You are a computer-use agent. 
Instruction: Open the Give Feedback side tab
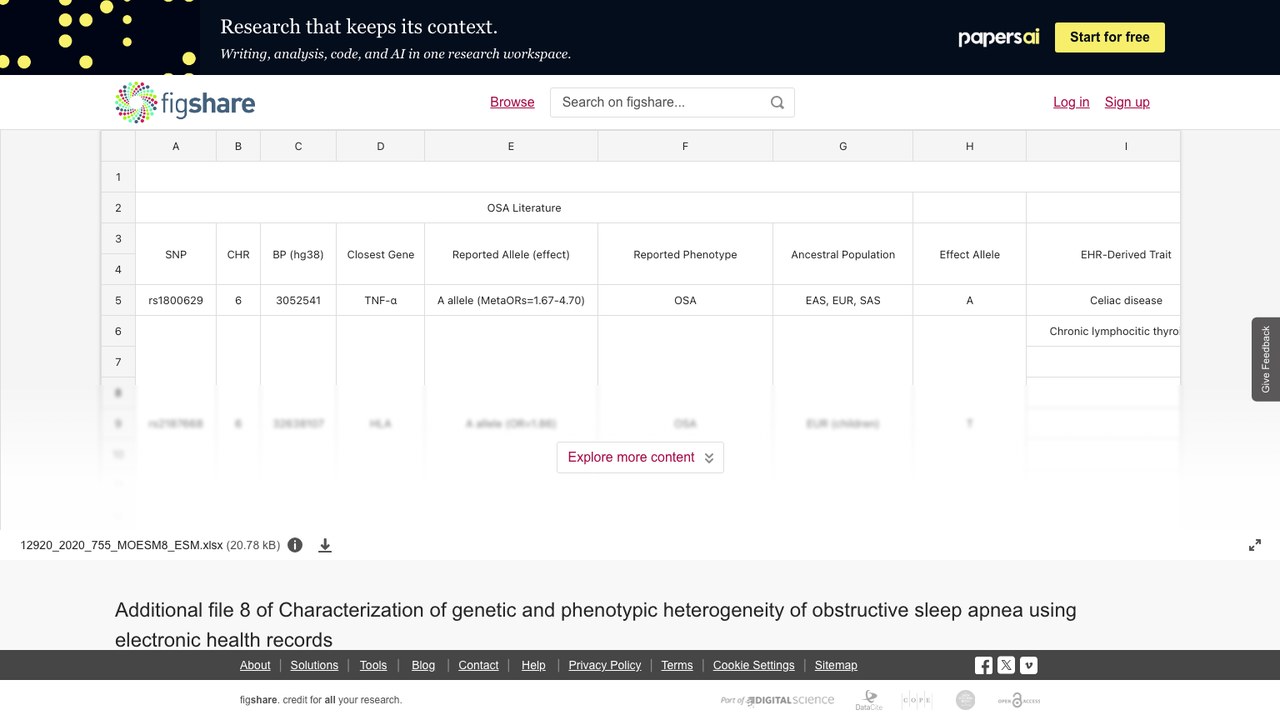point(1266,359)
